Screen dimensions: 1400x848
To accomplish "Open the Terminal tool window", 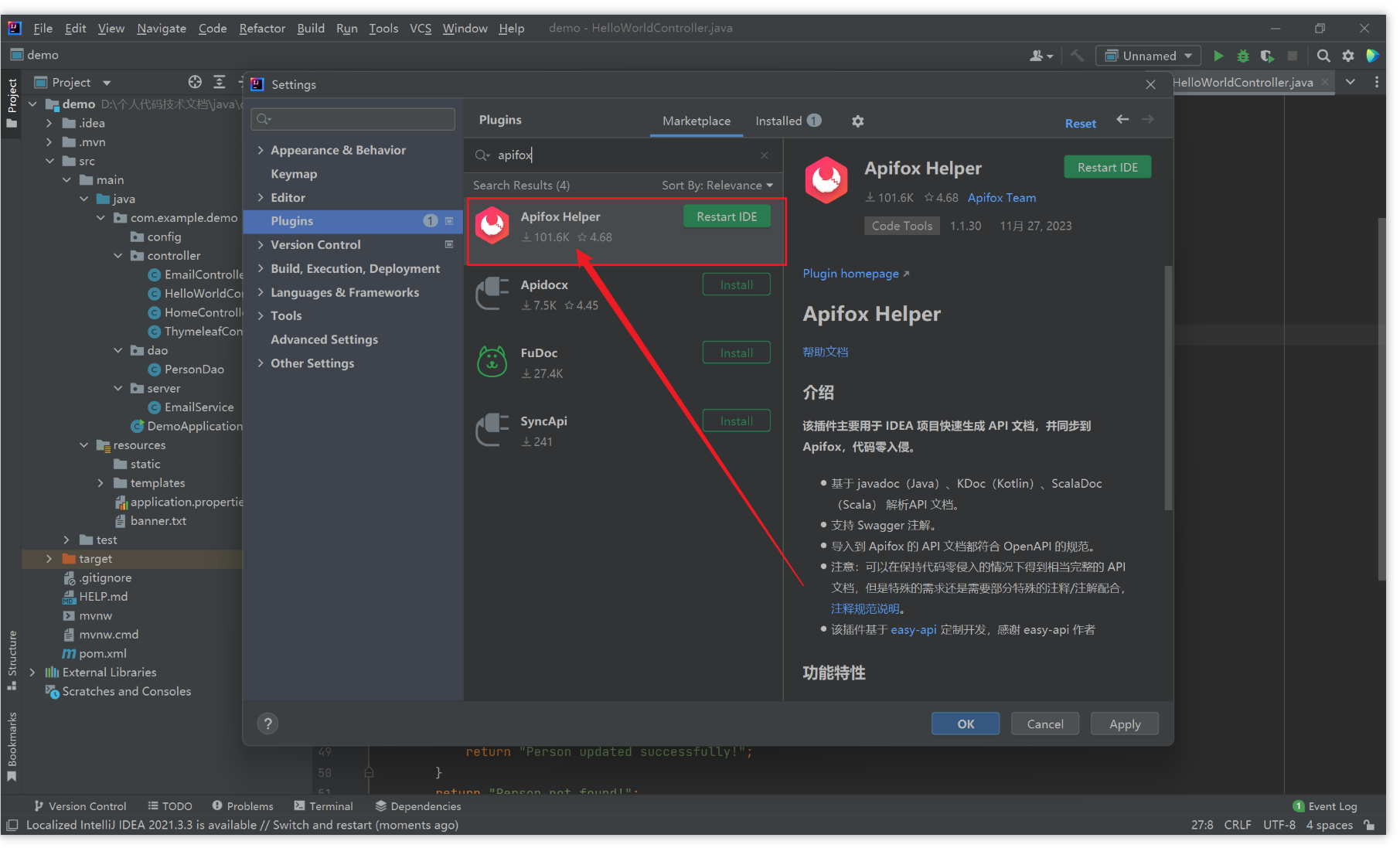I will point(331,805).
